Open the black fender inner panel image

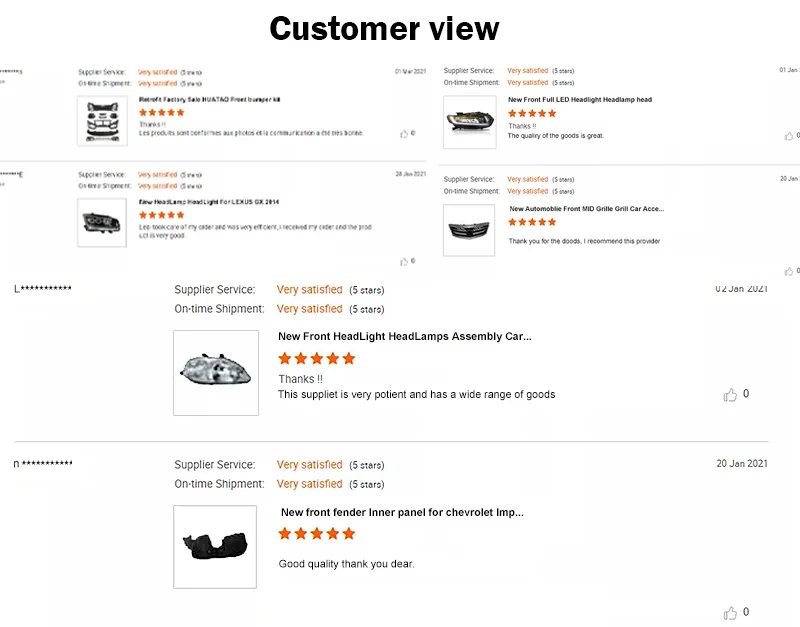[216, 546]
